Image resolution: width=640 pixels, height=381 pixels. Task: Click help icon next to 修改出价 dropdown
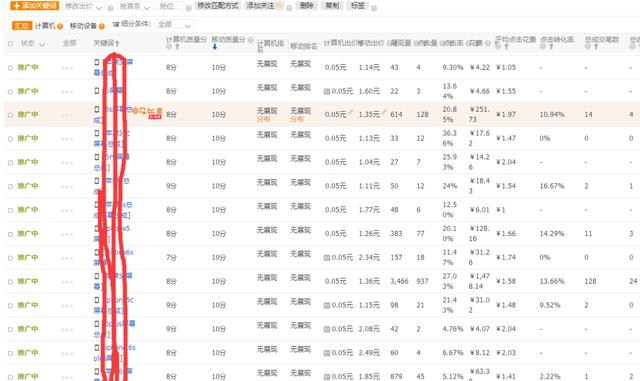[x=111, y=8]
